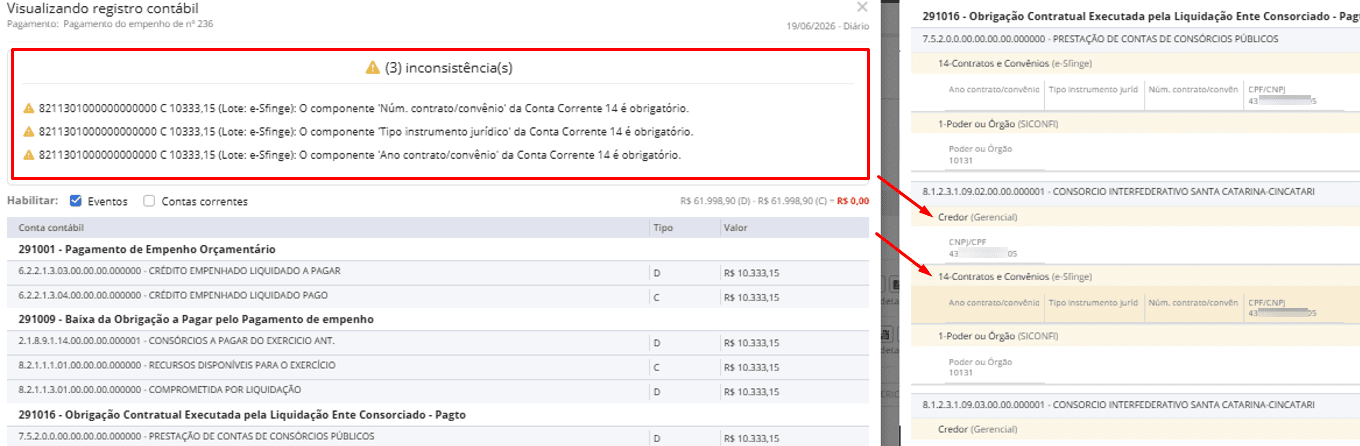Click subtitle 'Pagamento do empenho de nº 236'
1360x446 pixels.
pyautogui.click(x=138, y=22)
